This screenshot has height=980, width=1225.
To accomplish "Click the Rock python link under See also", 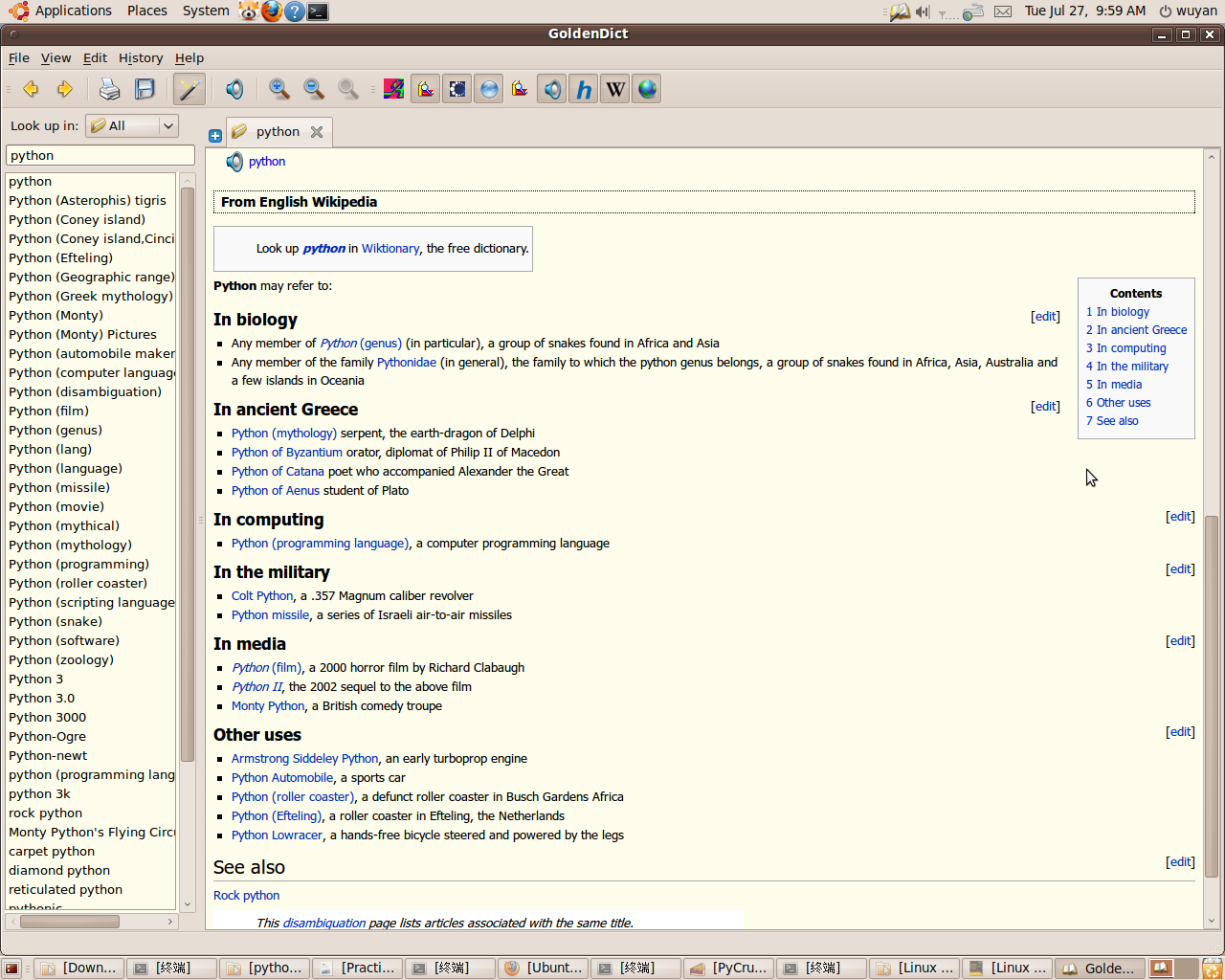I will click(x=247, y=895).
